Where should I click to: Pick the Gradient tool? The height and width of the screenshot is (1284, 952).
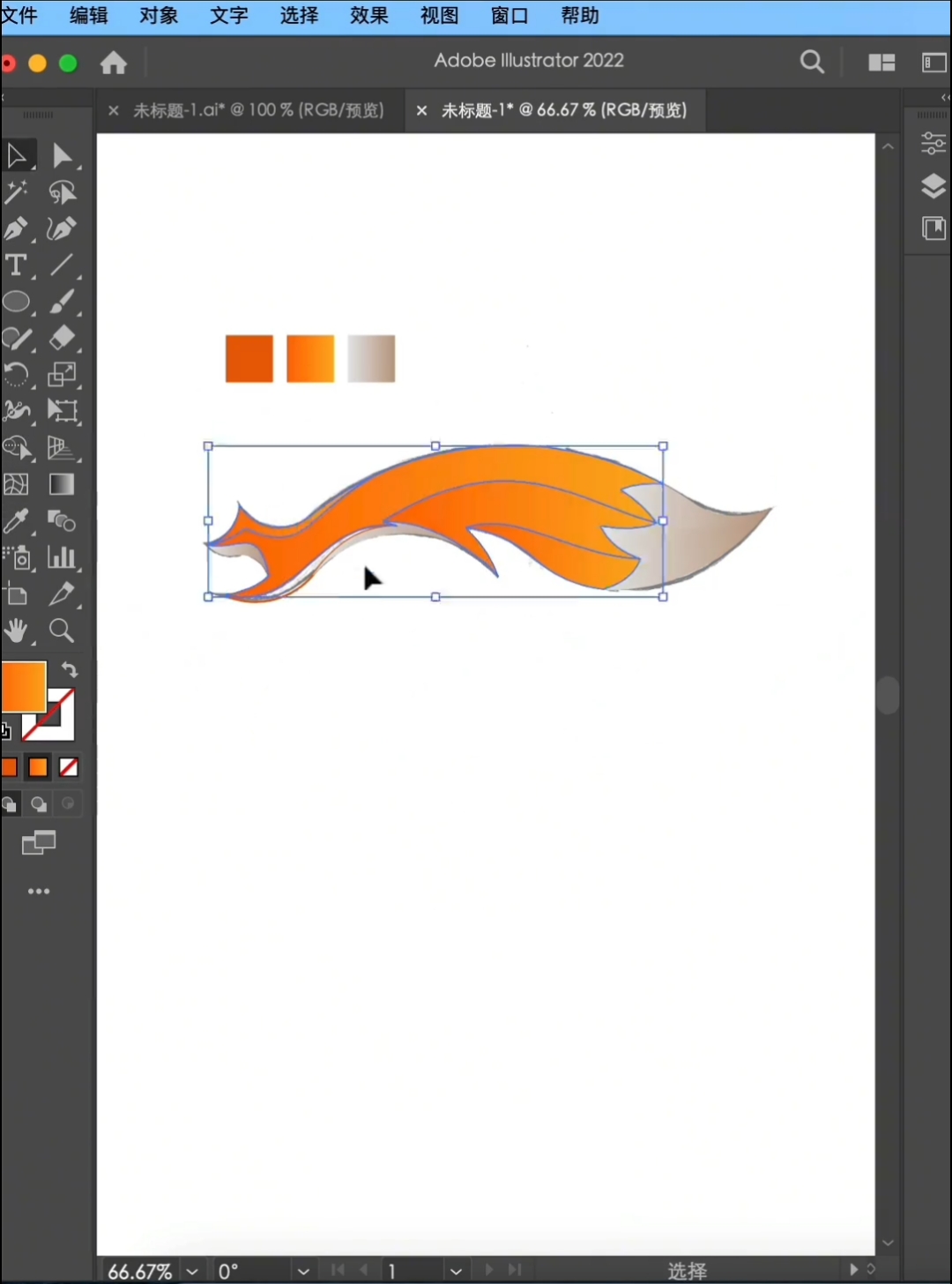tap(62, 484)
